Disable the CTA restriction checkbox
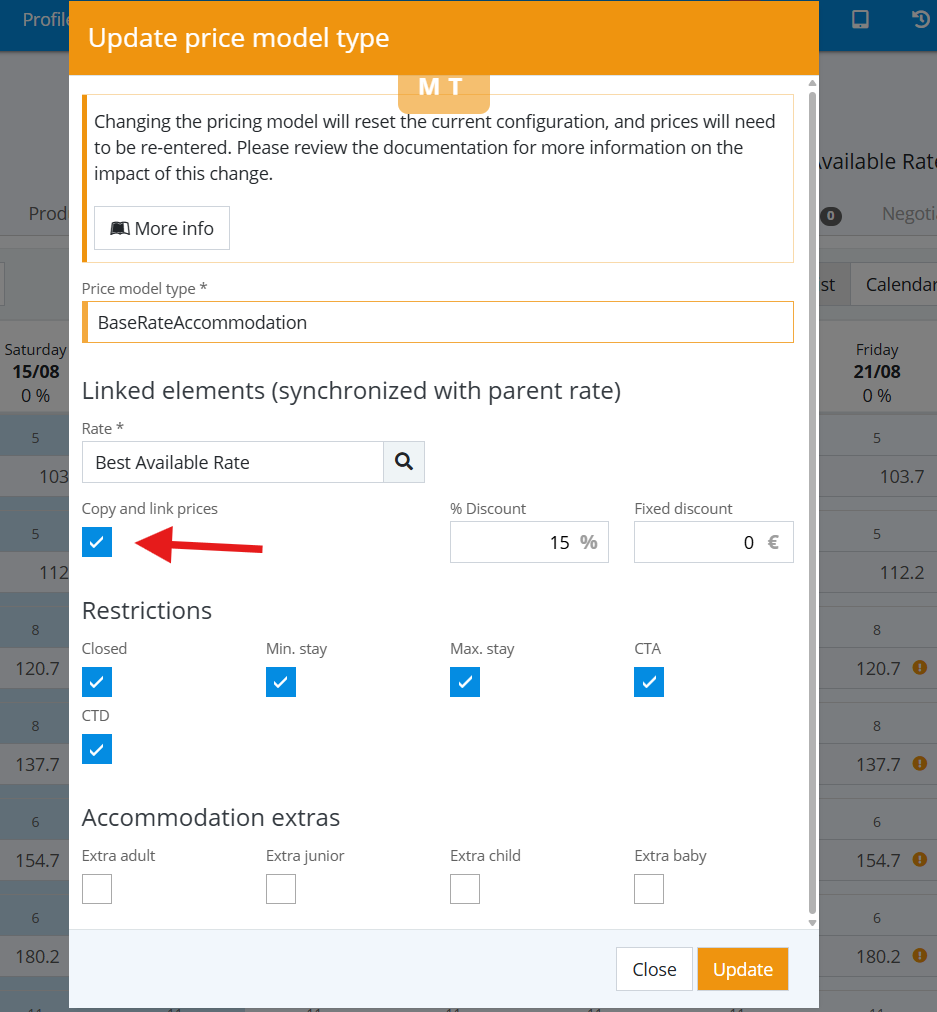This screenshot has height=1012, width=937. (649, 682)
